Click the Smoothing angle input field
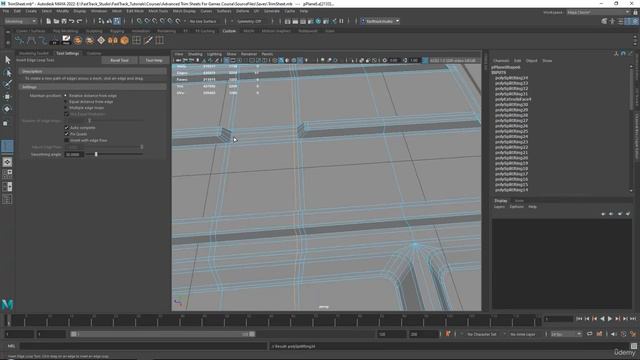The height and width of the screenshot is (360, 640). click(74, 154)
